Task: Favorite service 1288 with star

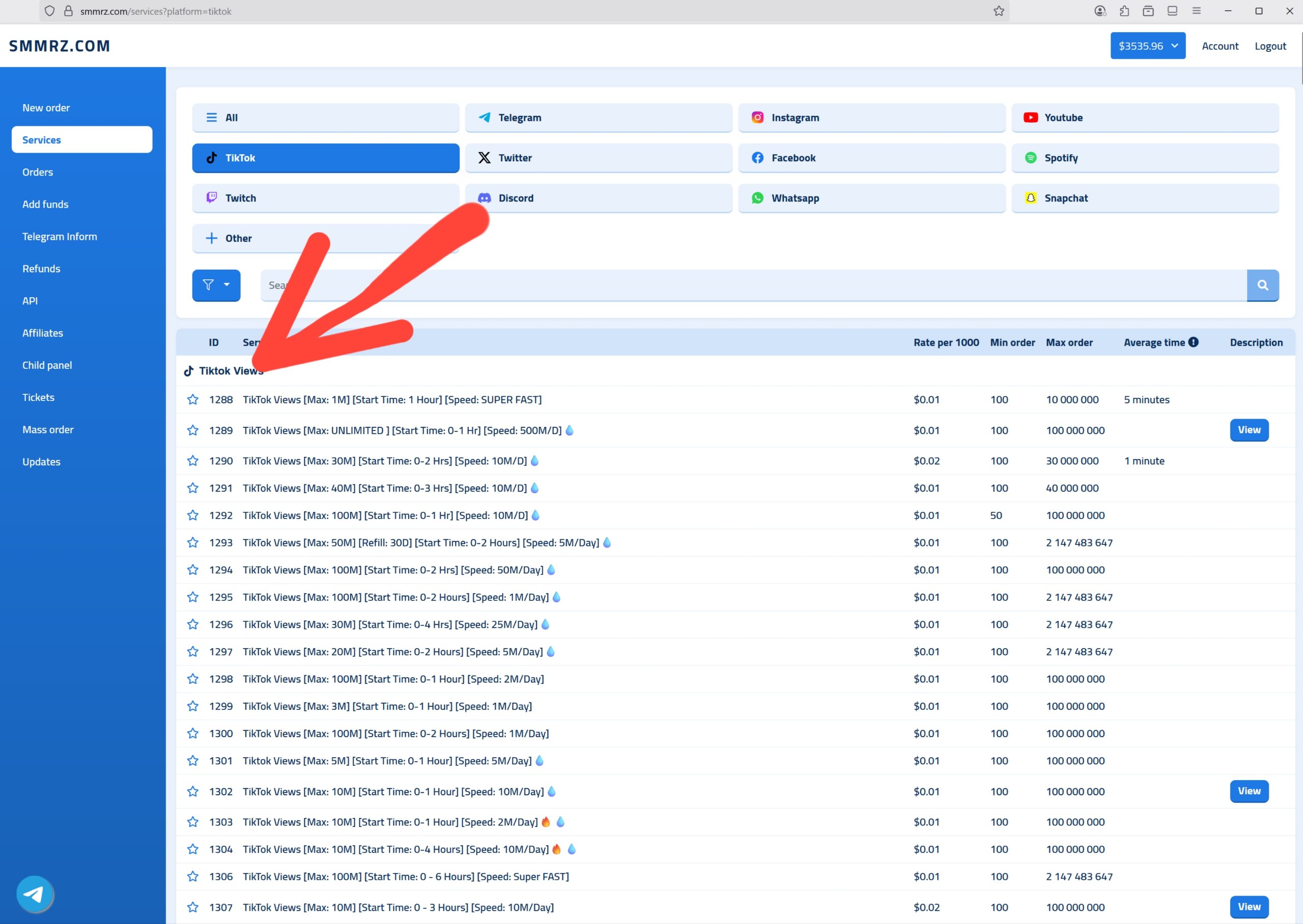Action: pos(193,399)
